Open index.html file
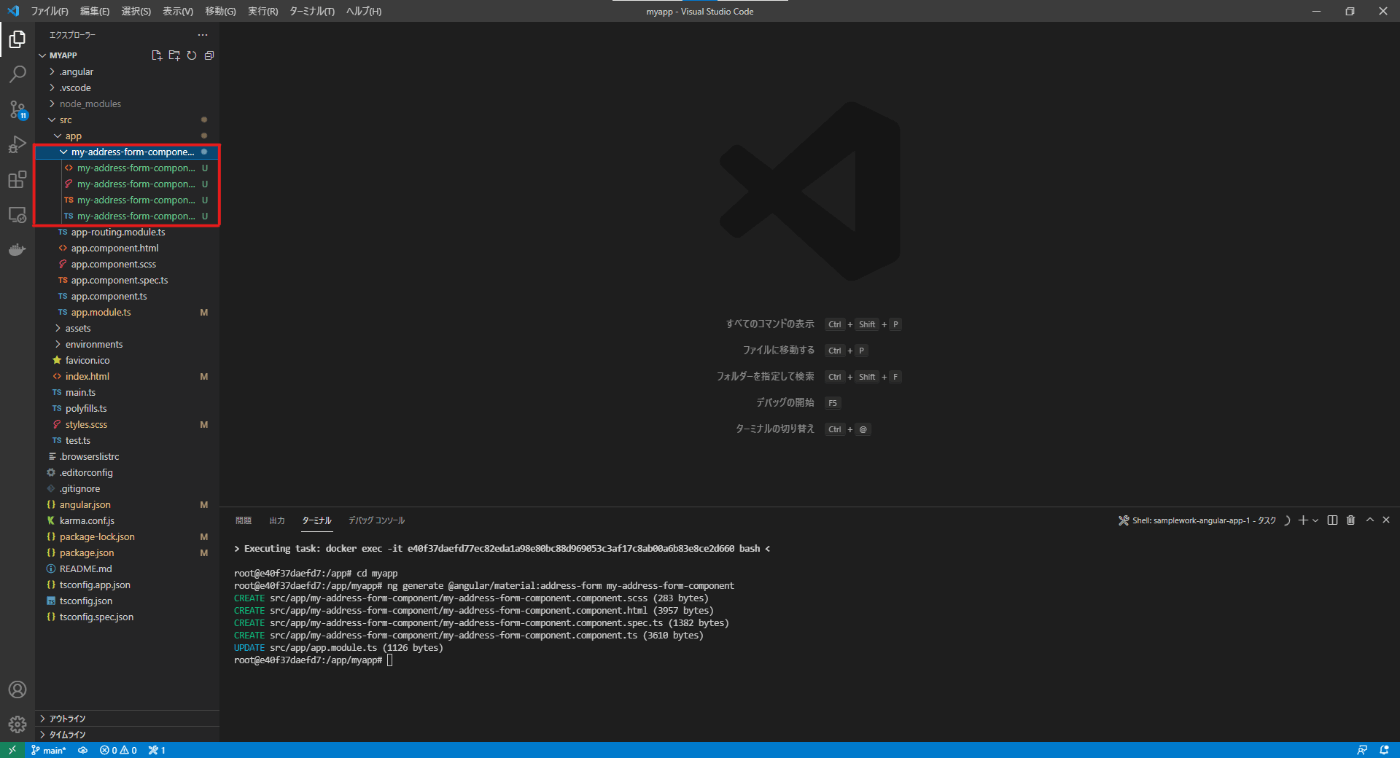Viewport: 1400px width, 758px height. coord(128,376)
